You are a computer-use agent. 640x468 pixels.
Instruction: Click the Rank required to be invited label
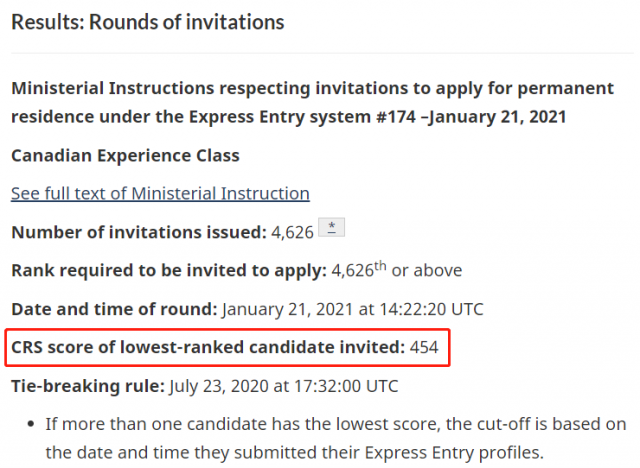[169, 271]
